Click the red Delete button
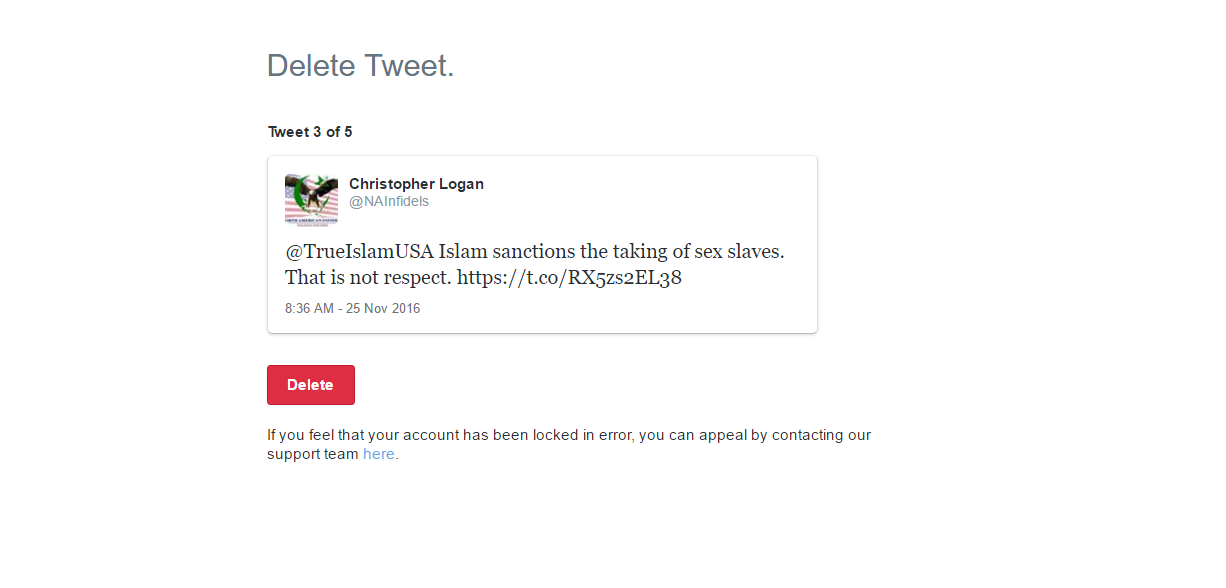Image resolution: width=1226 pixels, height=588 pixels. click(310, 385)
